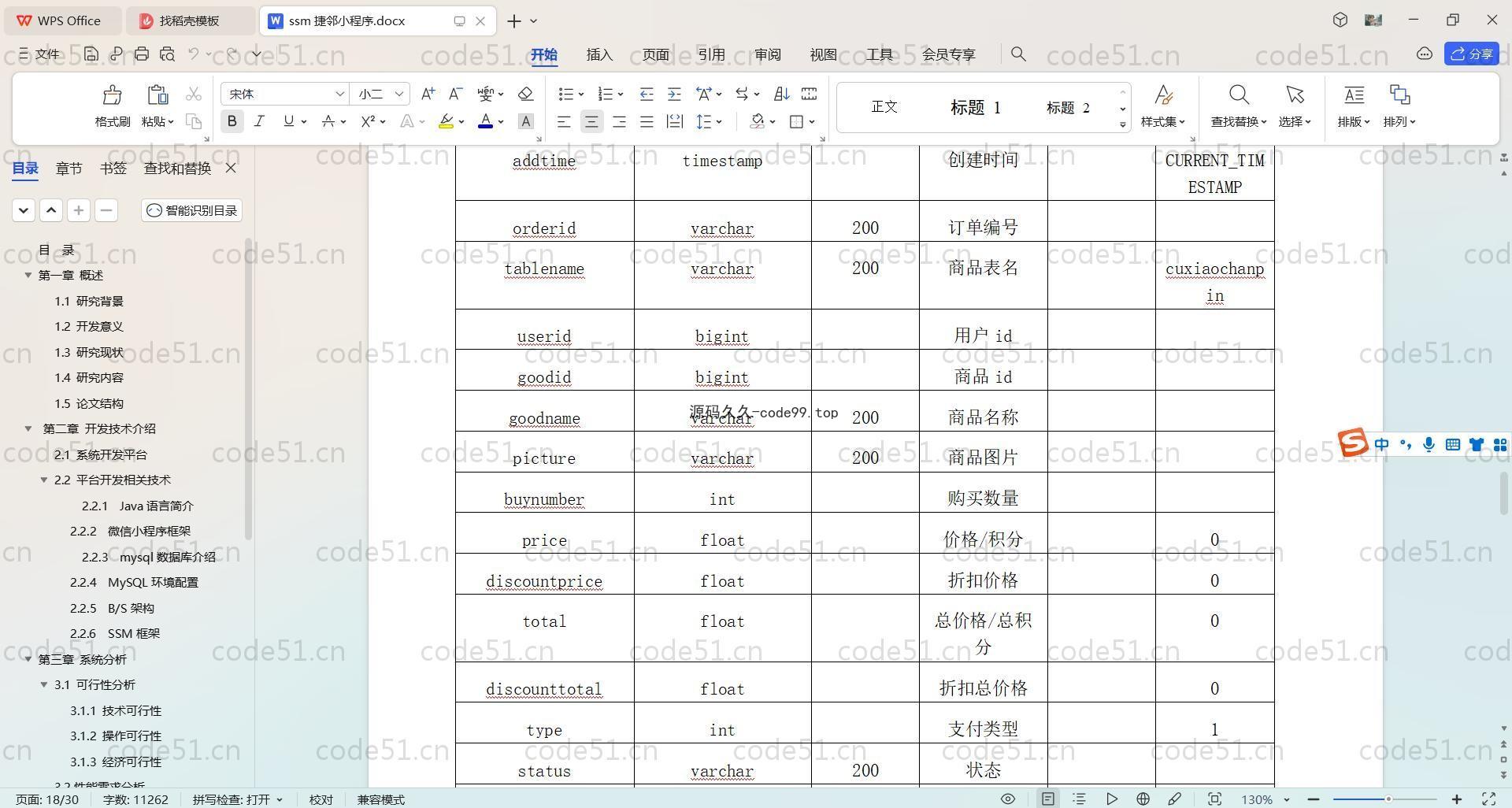Open the 页面 ribbon tab
This screenshot has width=1512, height=808.
click(655, 54)
